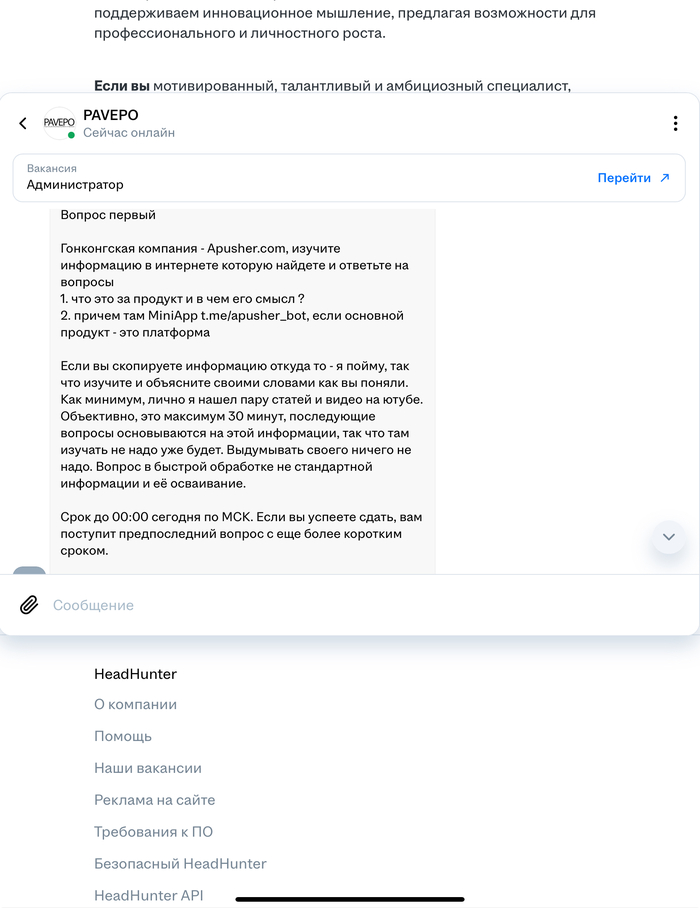Open the three-dot chat options menu
Image resolution: width=700 pixels, height=908 pixels.
pyautogui.click(x=676, y=124)
